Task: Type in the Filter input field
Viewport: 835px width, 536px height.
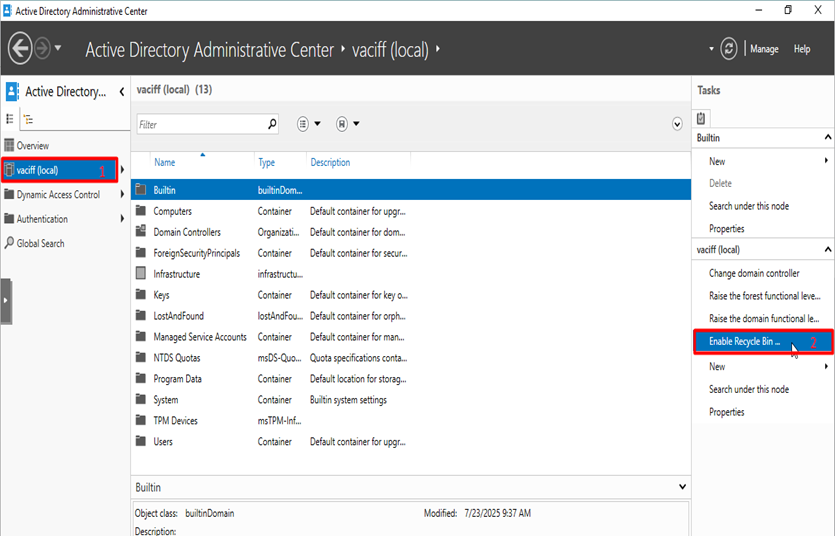Action: coord(200,125)
